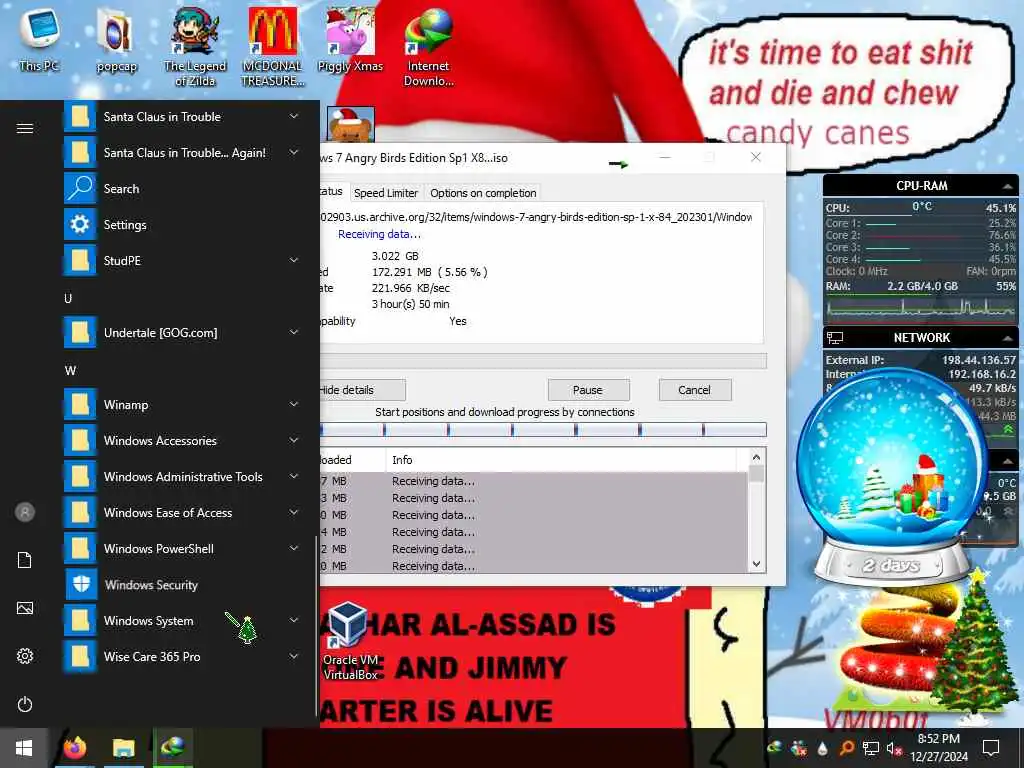Open Pictures icon in Start sidebar
The image size is (1024, 768).
pos(25,609)
